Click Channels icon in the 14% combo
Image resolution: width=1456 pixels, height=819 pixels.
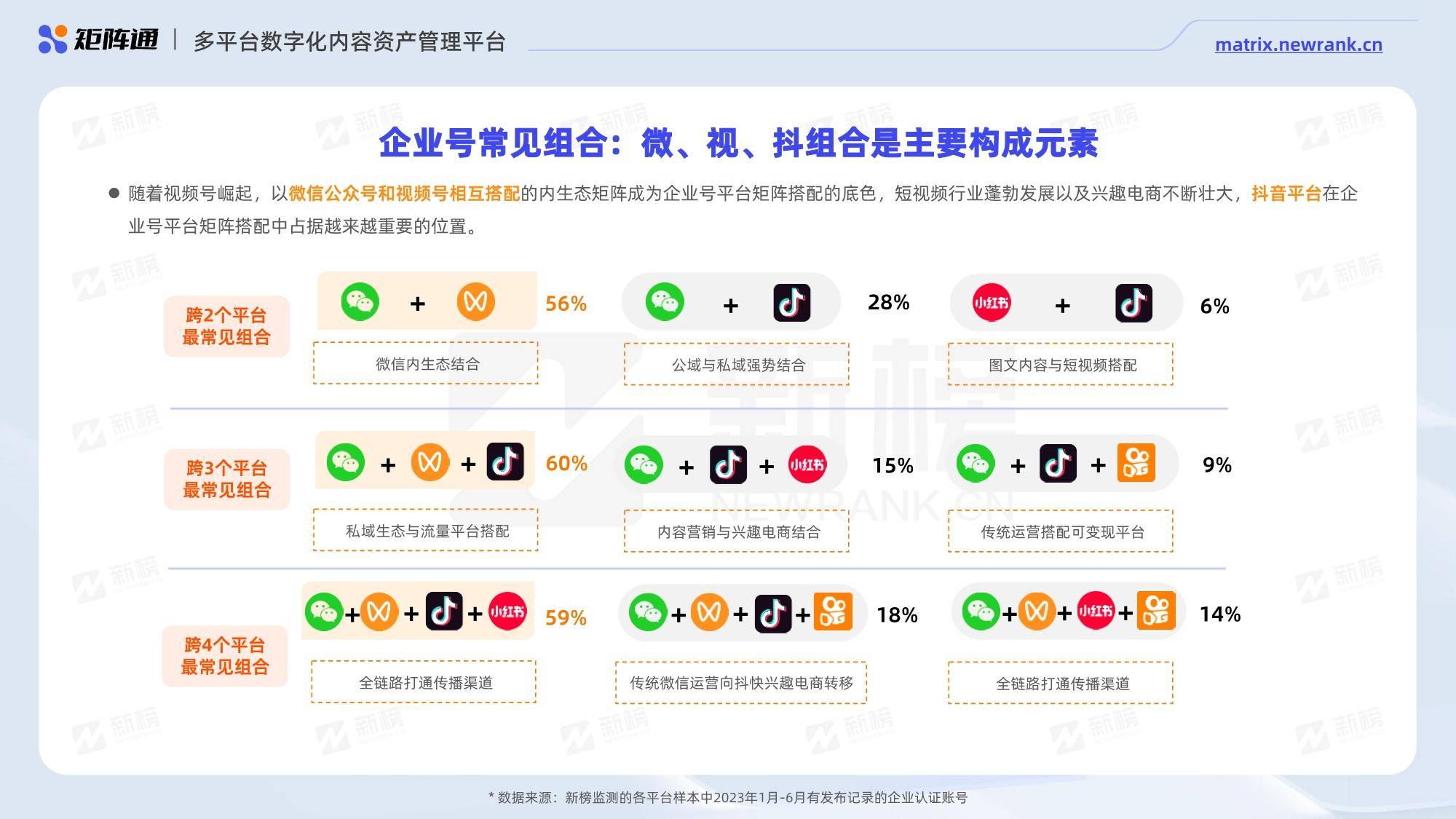click(x=1037, y=612)
